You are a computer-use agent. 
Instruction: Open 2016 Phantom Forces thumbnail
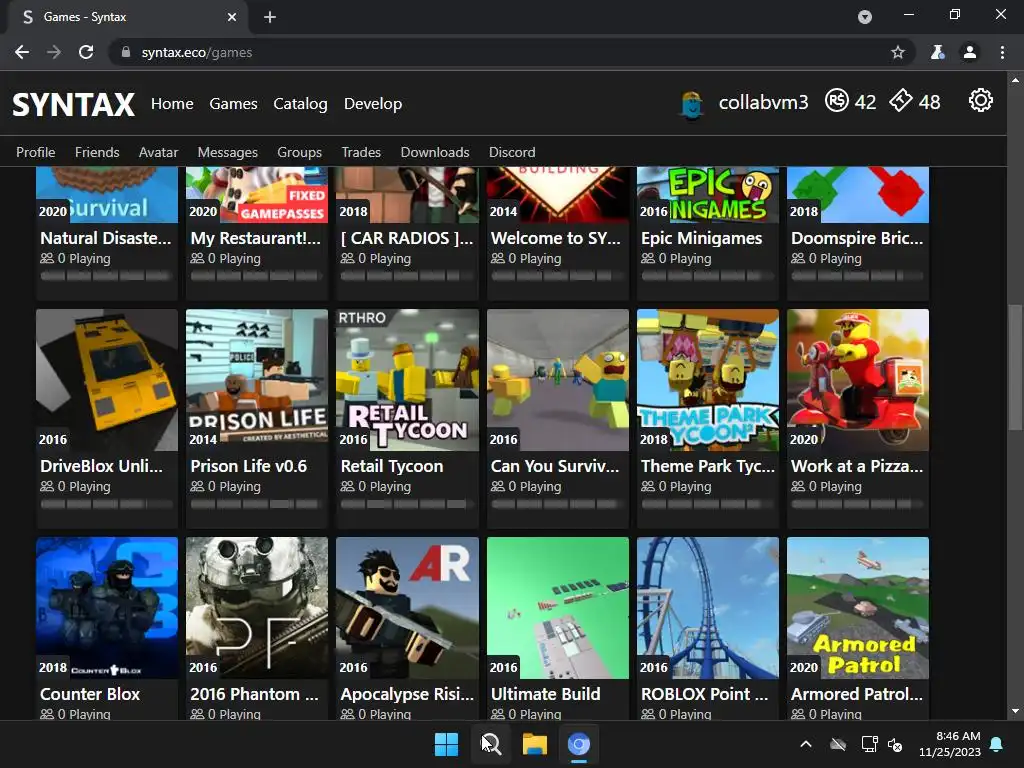point(257,608)
